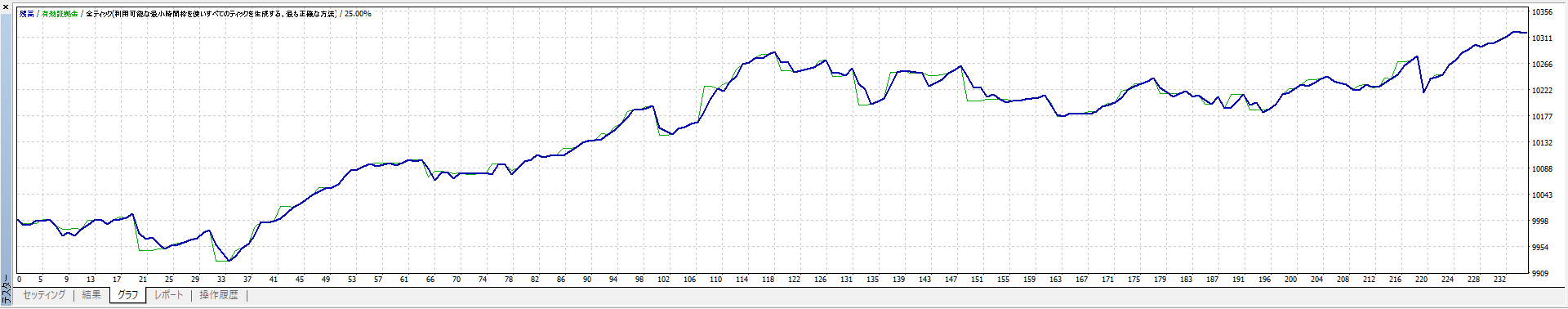This screenshot has width=1568, height=309.
Task: Click the 10356 value on the price axis
Action: pos(1542,12)
